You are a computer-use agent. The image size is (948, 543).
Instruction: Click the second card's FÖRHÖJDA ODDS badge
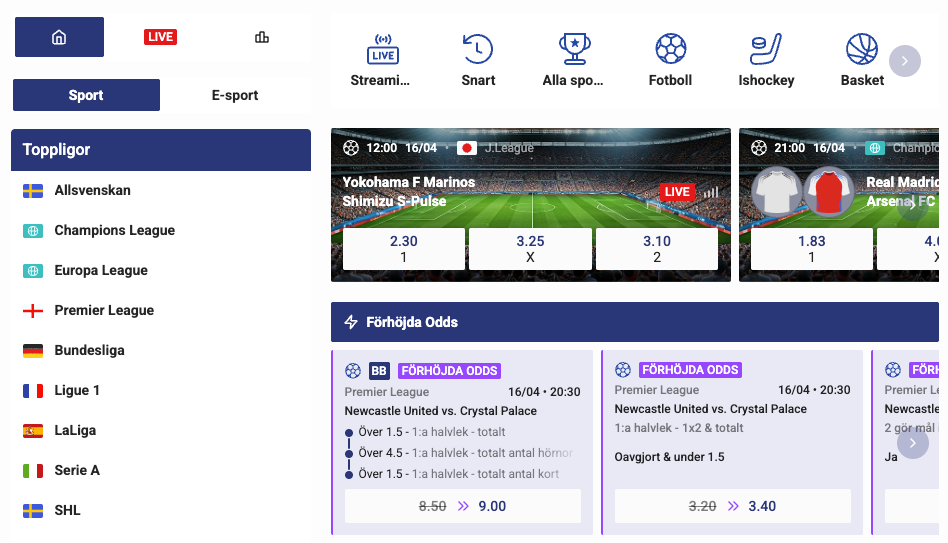(x=690, y=369)
